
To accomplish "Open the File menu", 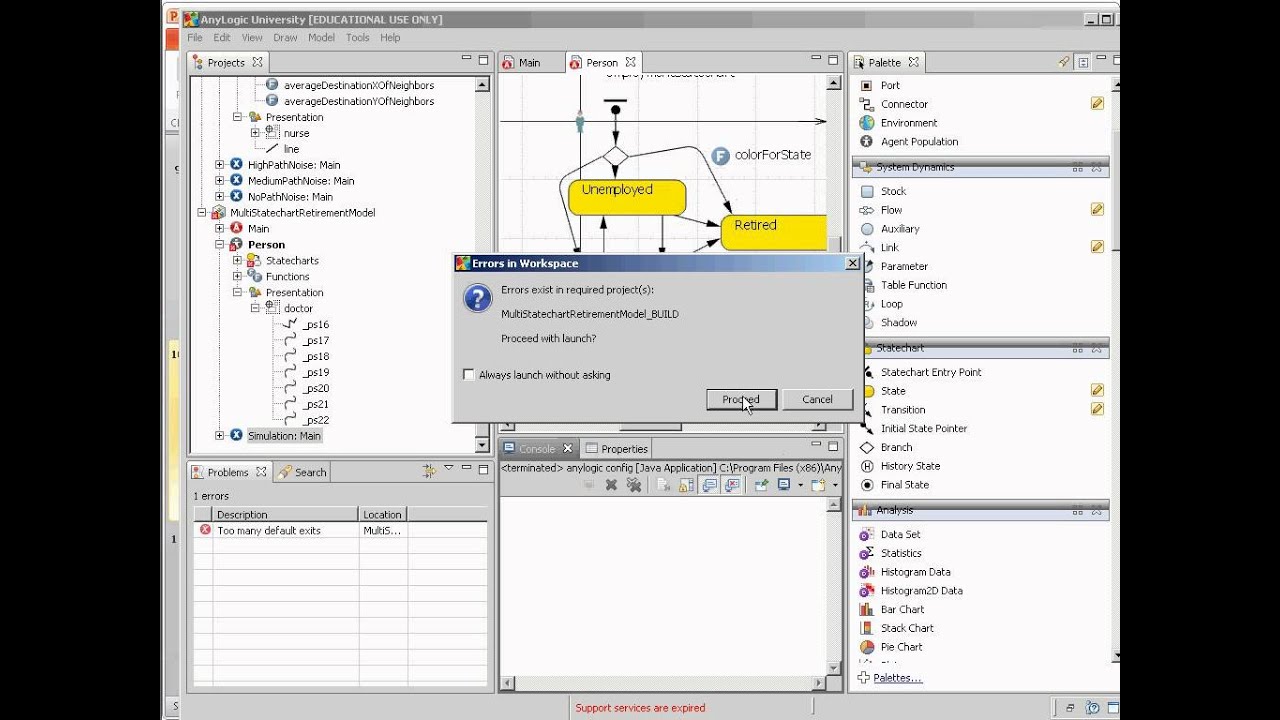I will pos(195,38).
